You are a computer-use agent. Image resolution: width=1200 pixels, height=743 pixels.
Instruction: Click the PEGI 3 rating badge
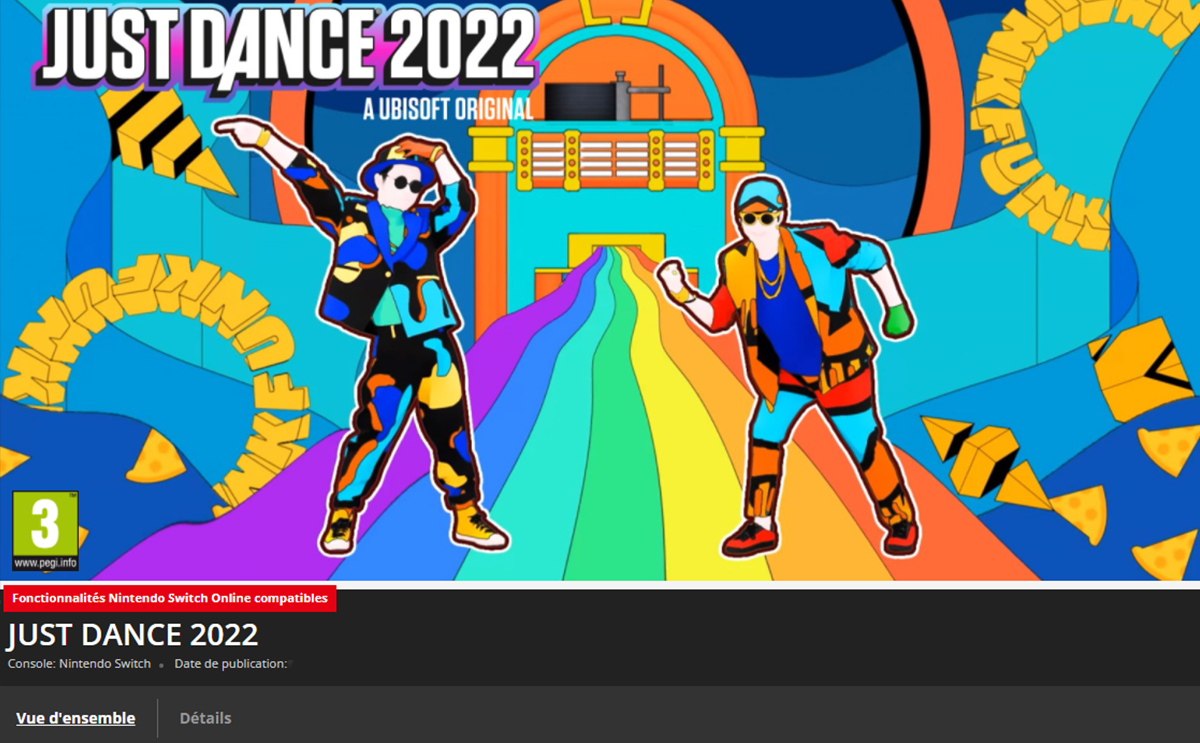[x=45, y=531]
